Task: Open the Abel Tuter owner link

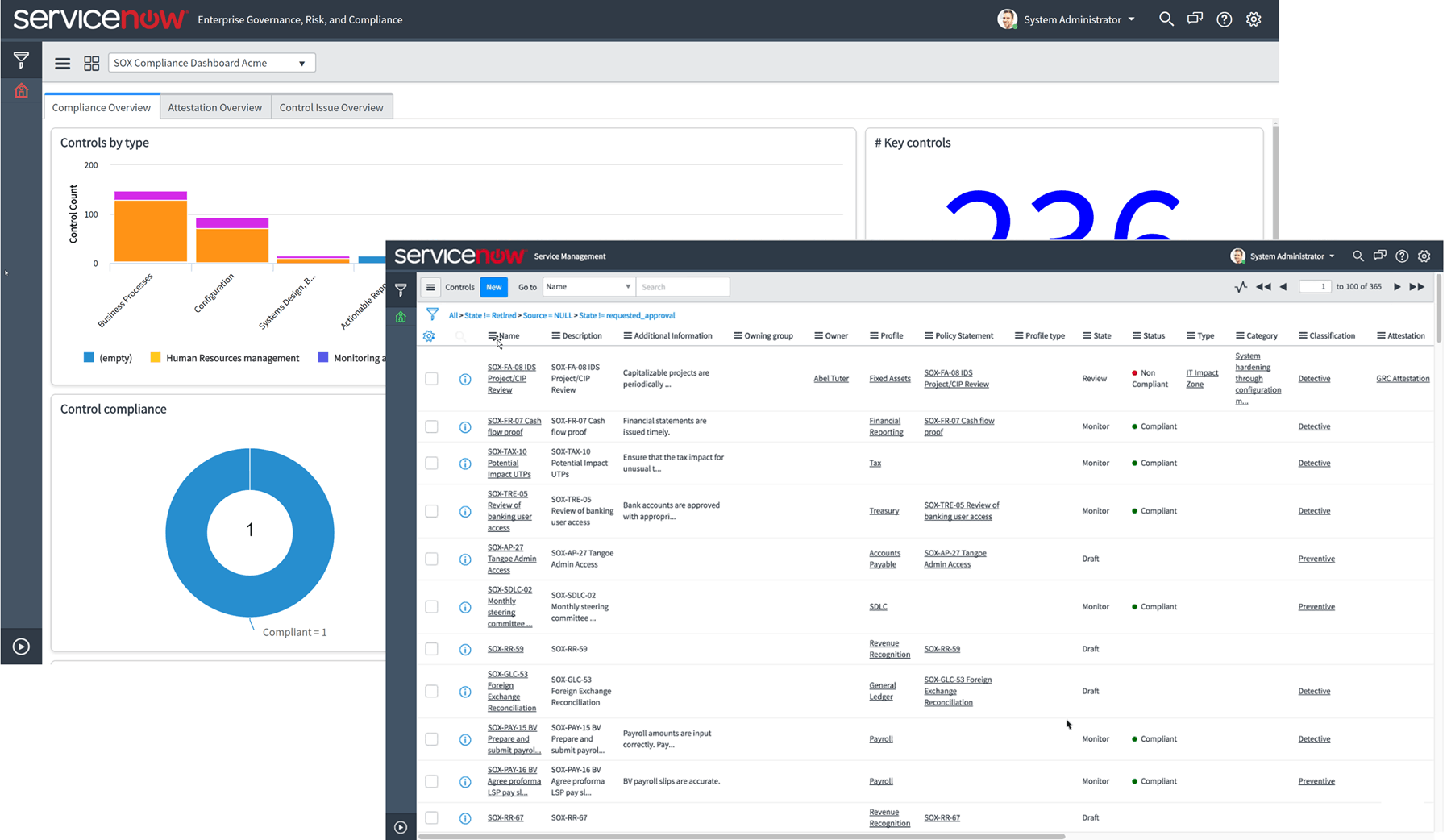Action: click(831, 379)
